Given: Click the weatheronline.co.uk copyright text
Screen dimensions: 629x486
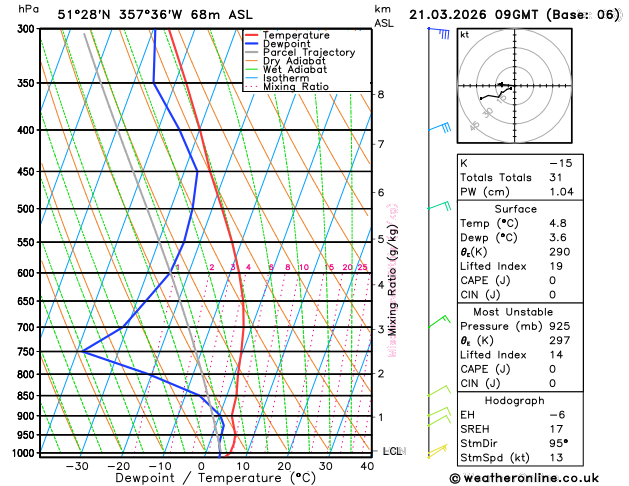Looking at the screenshot, I should pos(524,478).
